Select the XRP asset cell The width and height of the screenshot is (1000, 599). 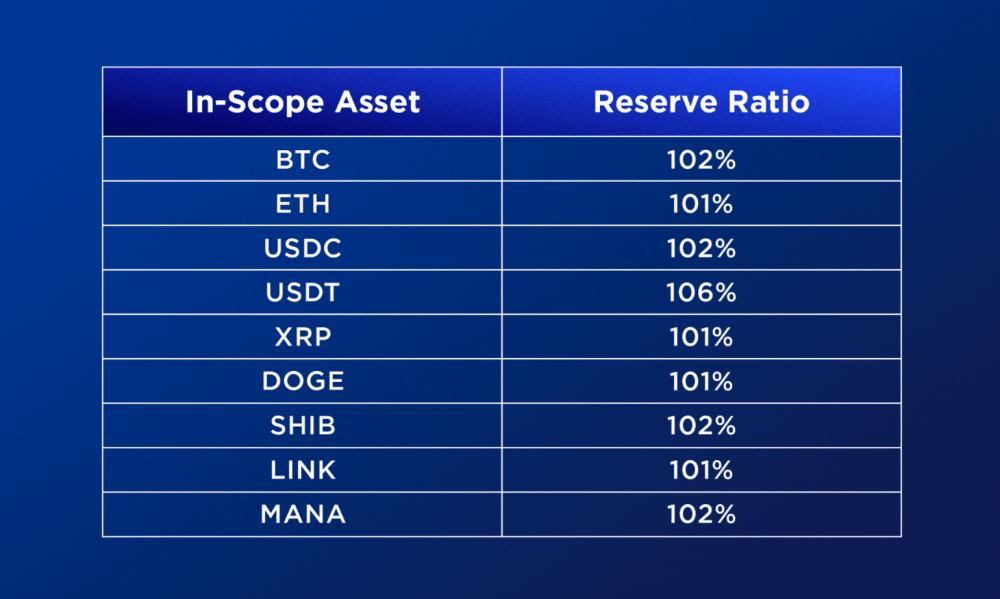(302, 337)
